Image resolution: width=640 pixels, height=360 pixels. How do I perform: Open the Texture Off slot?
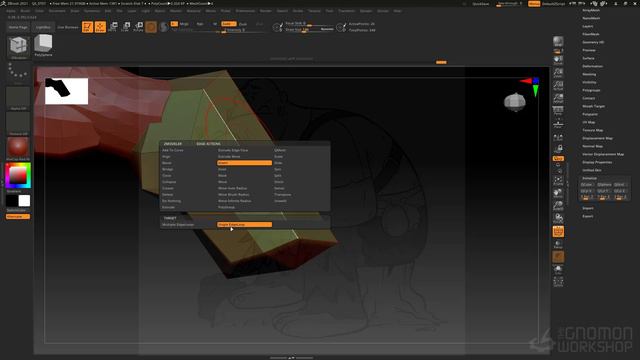point(18,123)
